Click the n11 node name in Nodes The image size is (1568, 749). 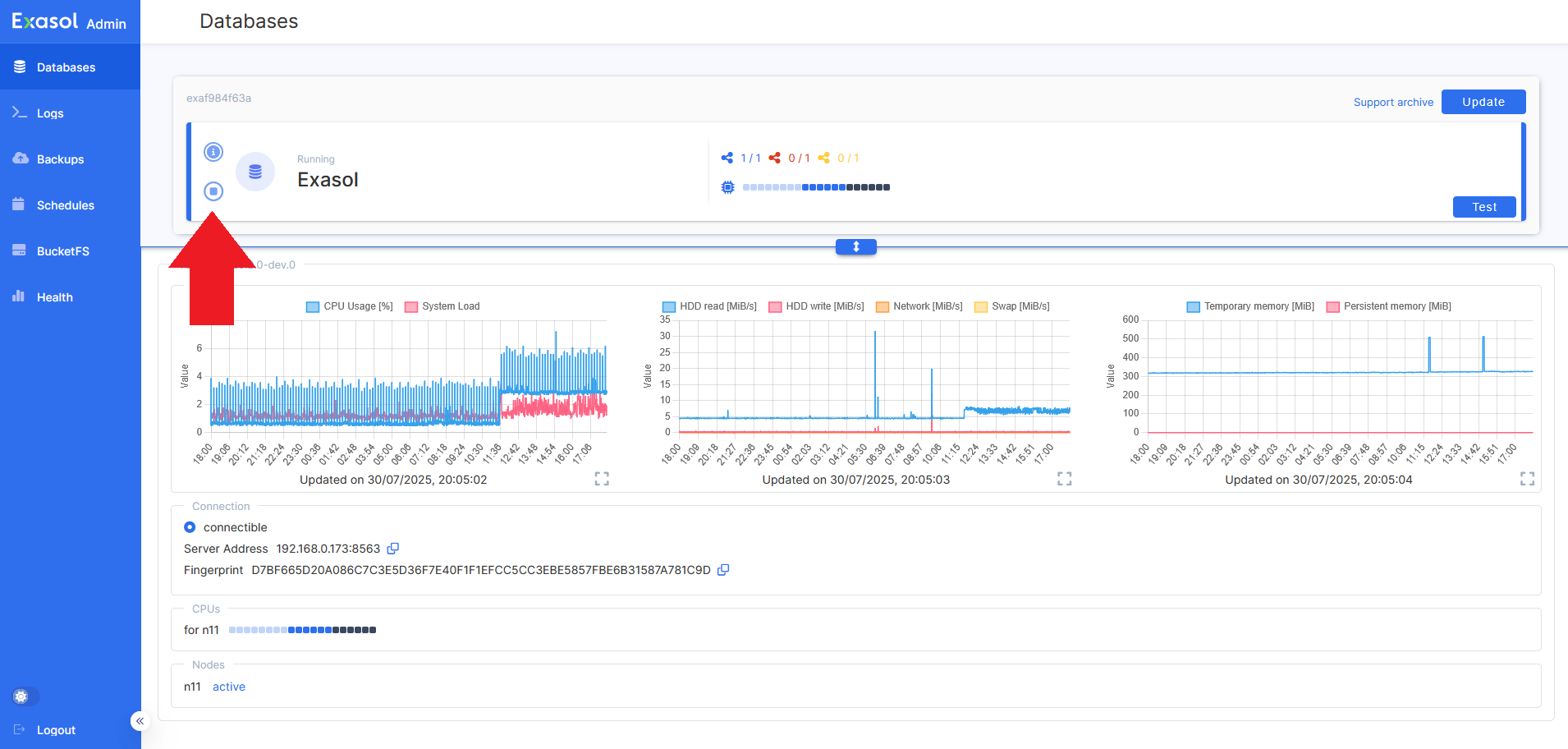click(x=192, y=687)
